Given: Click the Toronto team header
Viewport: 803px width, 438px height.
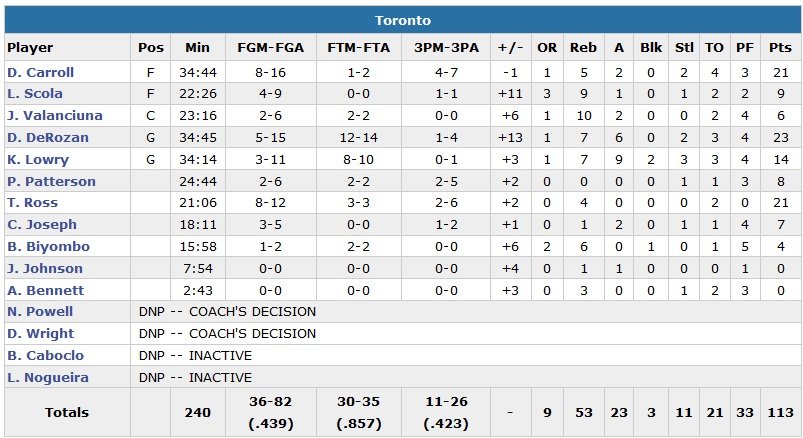Looking at the screenshot, I should pyautogui.click(x=402, y=21).
